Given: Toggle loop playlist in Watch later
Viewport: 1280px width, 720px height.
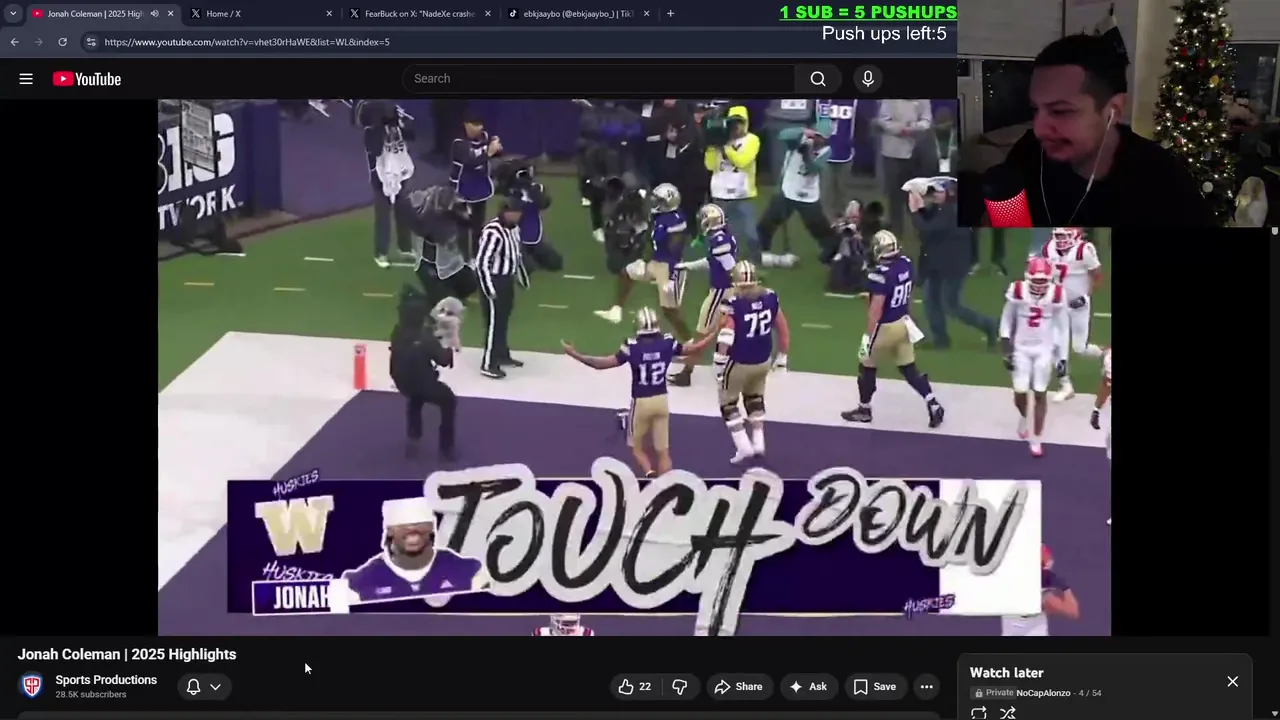Looking at the screenshot, I should 979,713.
